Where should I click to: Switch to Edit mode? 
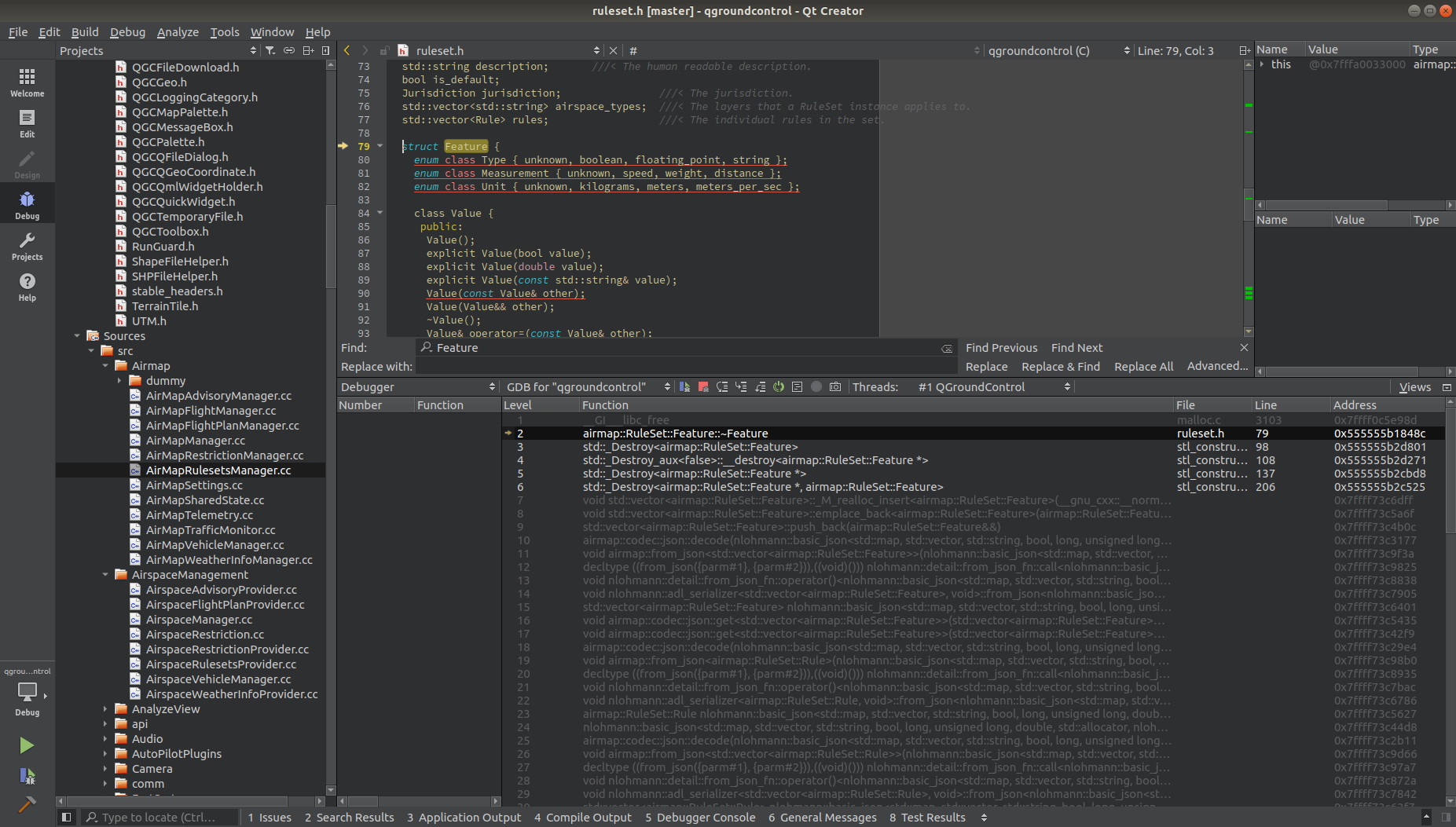coord(27,123)
